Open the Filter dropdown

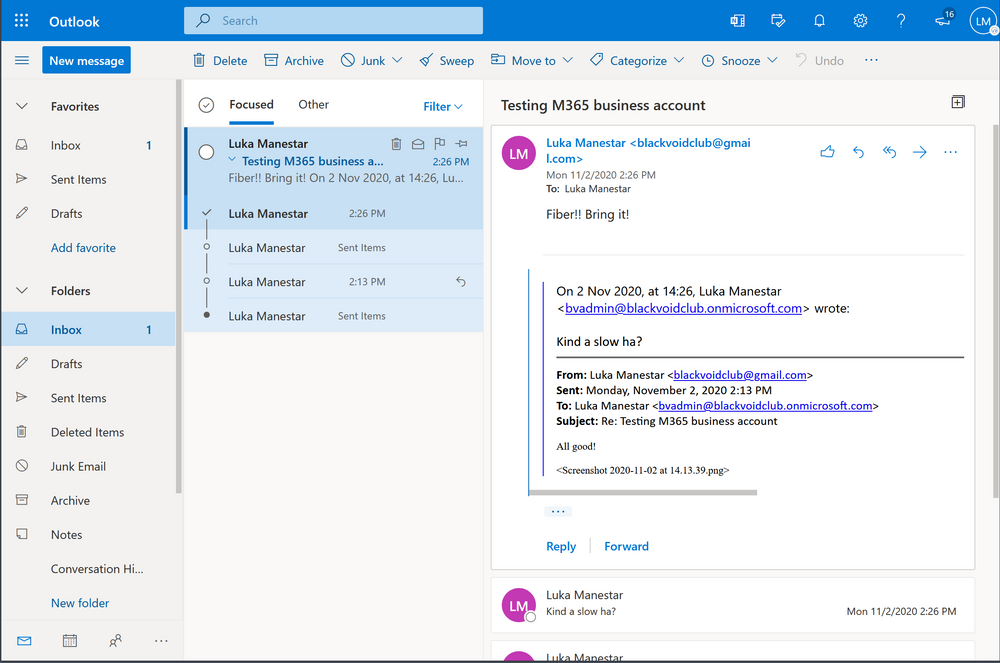pos(443,106)
